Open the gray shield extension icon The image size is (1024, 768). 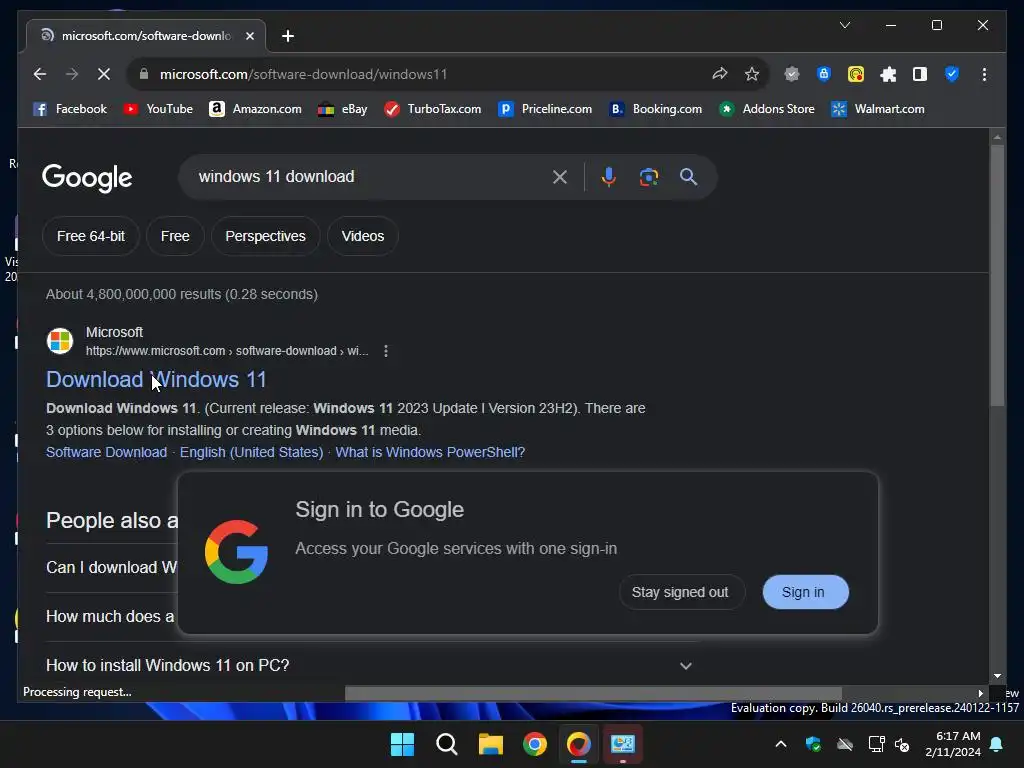point(792,74)
